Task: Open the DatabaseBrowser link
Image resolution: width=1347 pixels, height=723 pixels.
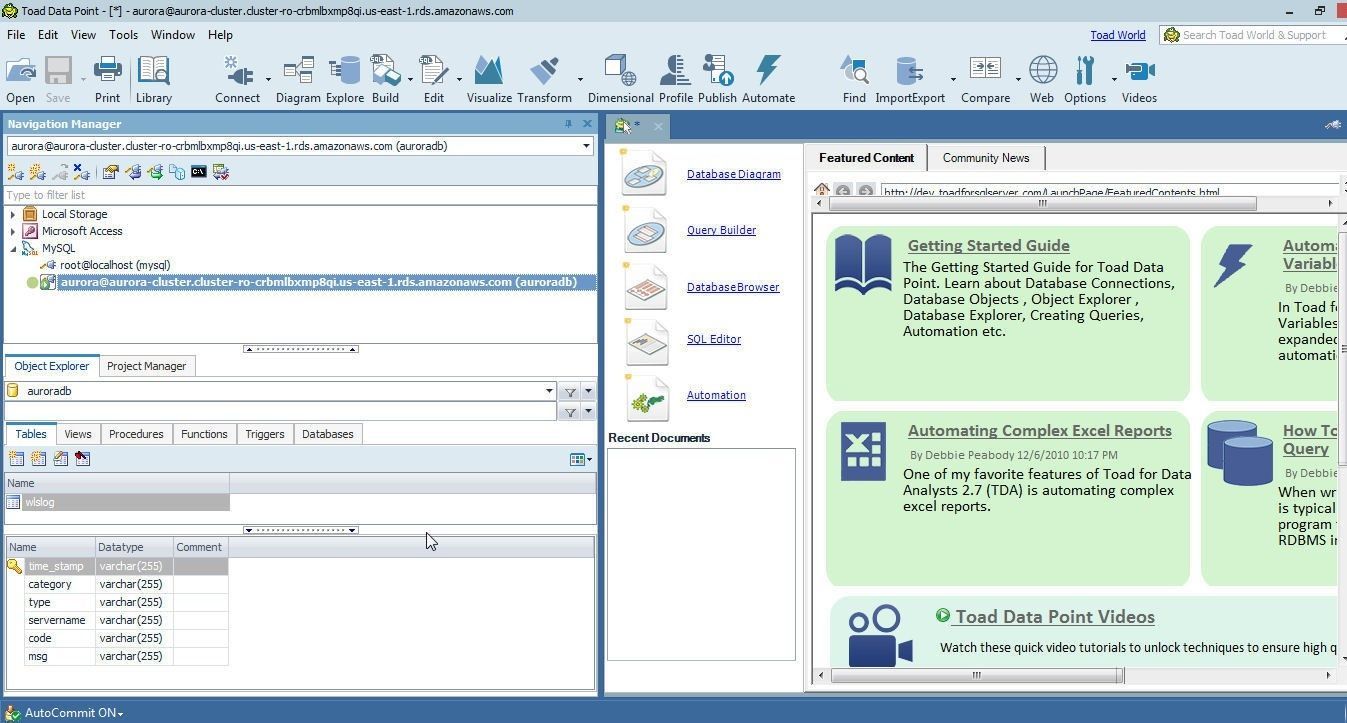Action: coord(733,287)
